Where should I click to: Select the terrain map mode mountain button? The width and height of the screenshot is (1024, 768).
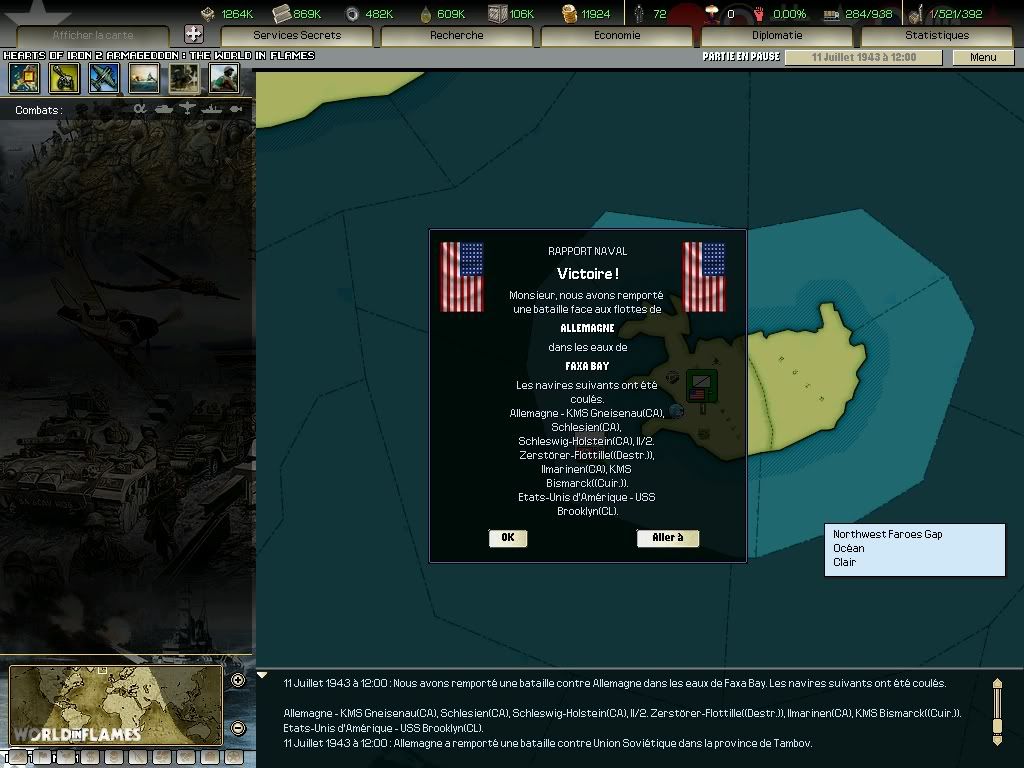coord(18,758)
